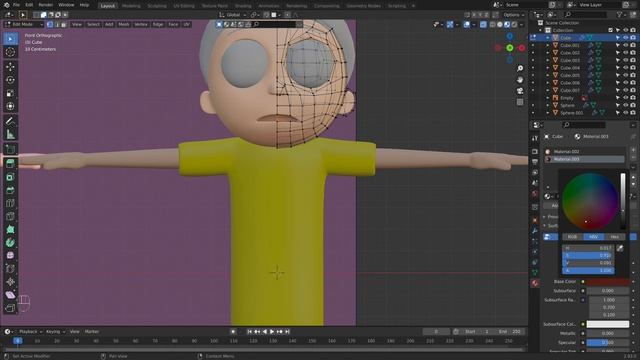This screenshot has height=360, width=640.
Task: Toggle camera view icon in viewport
Action: pyautogui.click(x=520, y=91)
